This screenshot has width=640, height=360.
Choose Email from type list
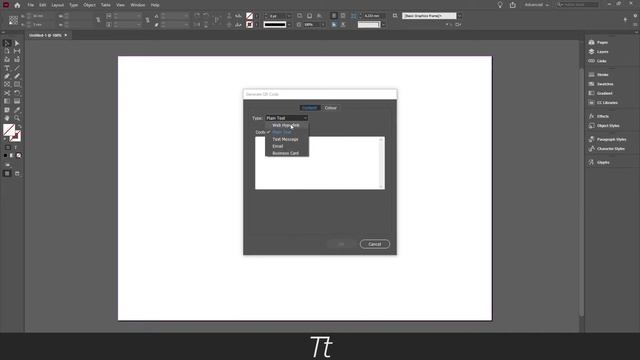(287, 146)
